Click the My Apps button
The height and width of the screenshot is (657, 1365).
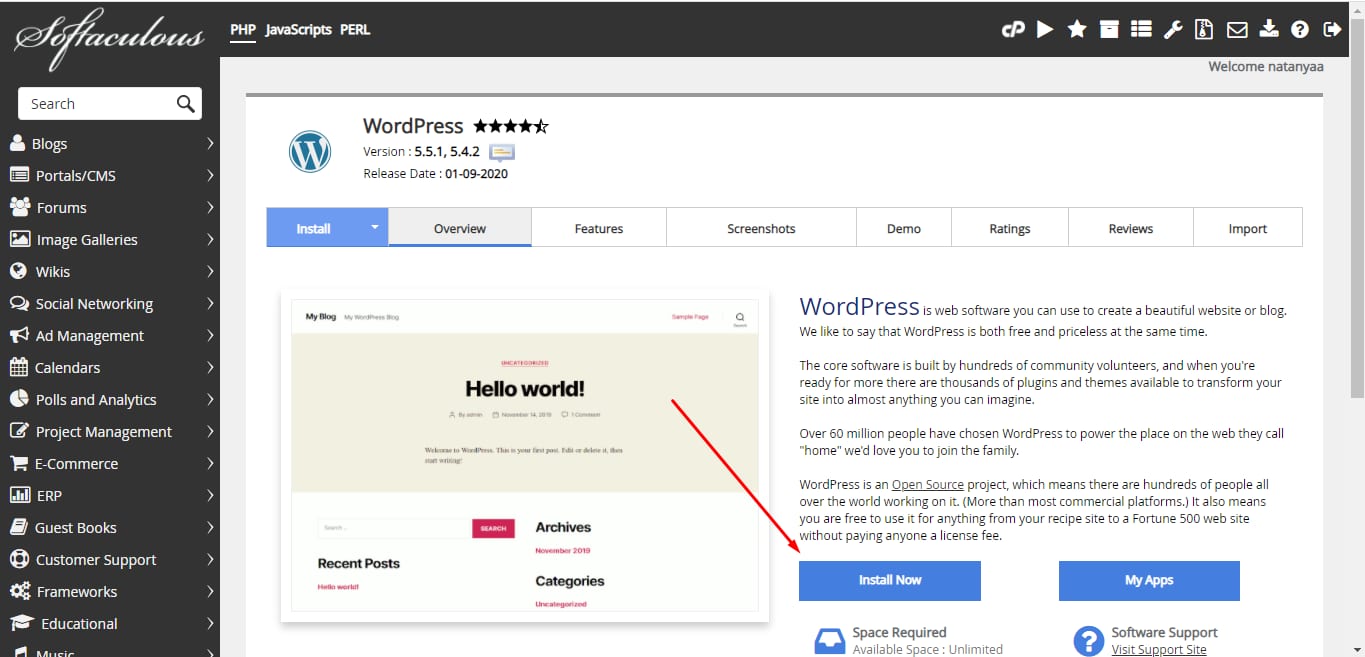coord(1148,580)
